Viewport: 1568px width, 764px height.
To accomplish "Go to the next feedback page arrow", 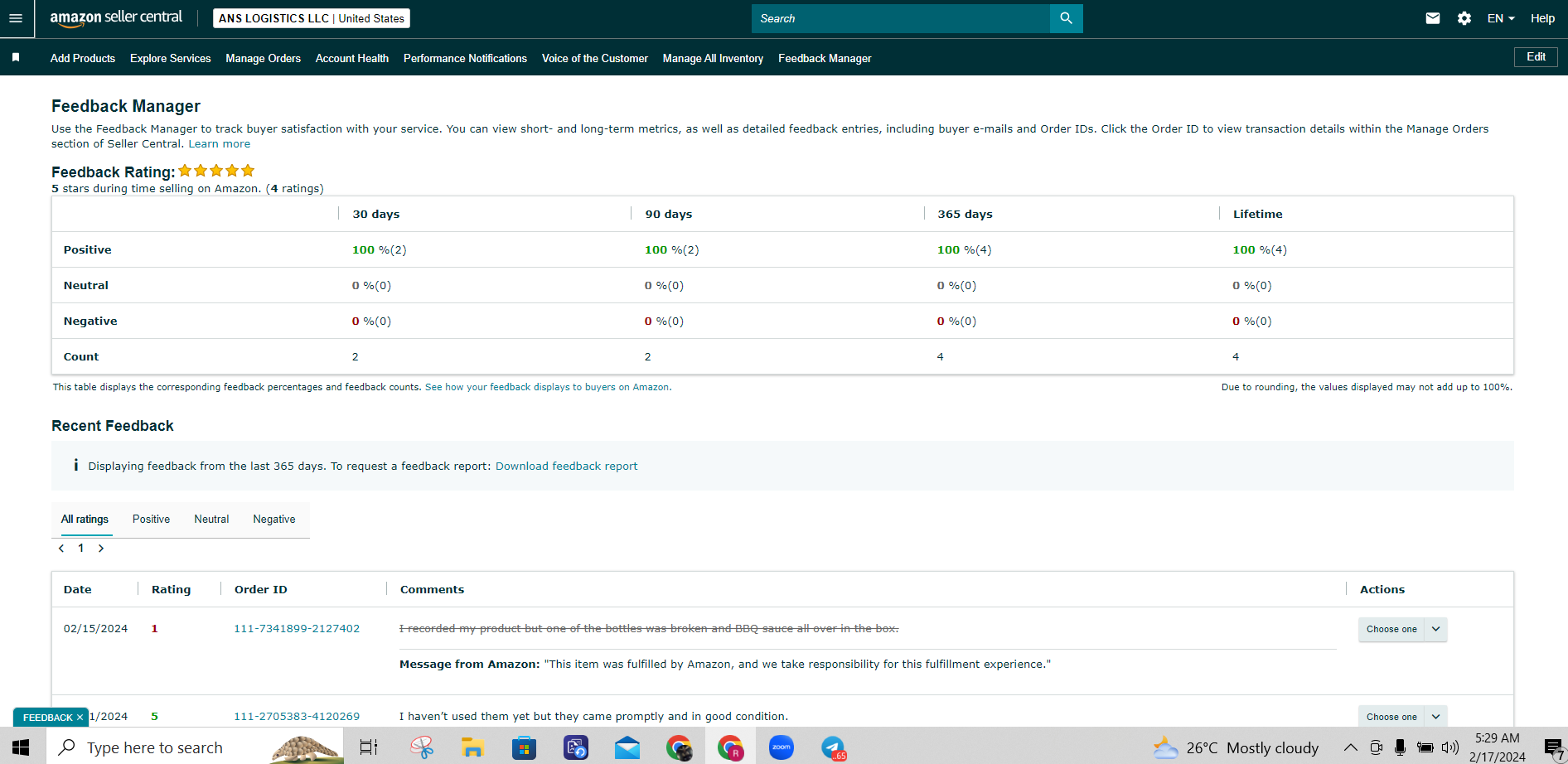I will 101,549.
